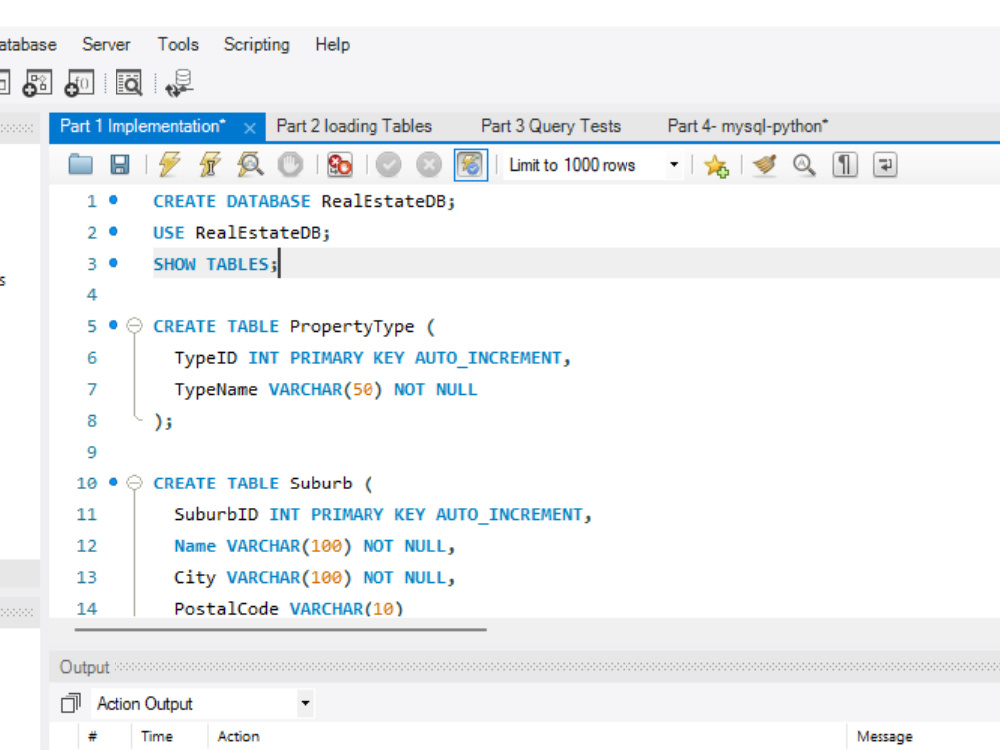Create new function icon in main toolbar
Viewport: 1000px width, 750px height.
point(79,84)
